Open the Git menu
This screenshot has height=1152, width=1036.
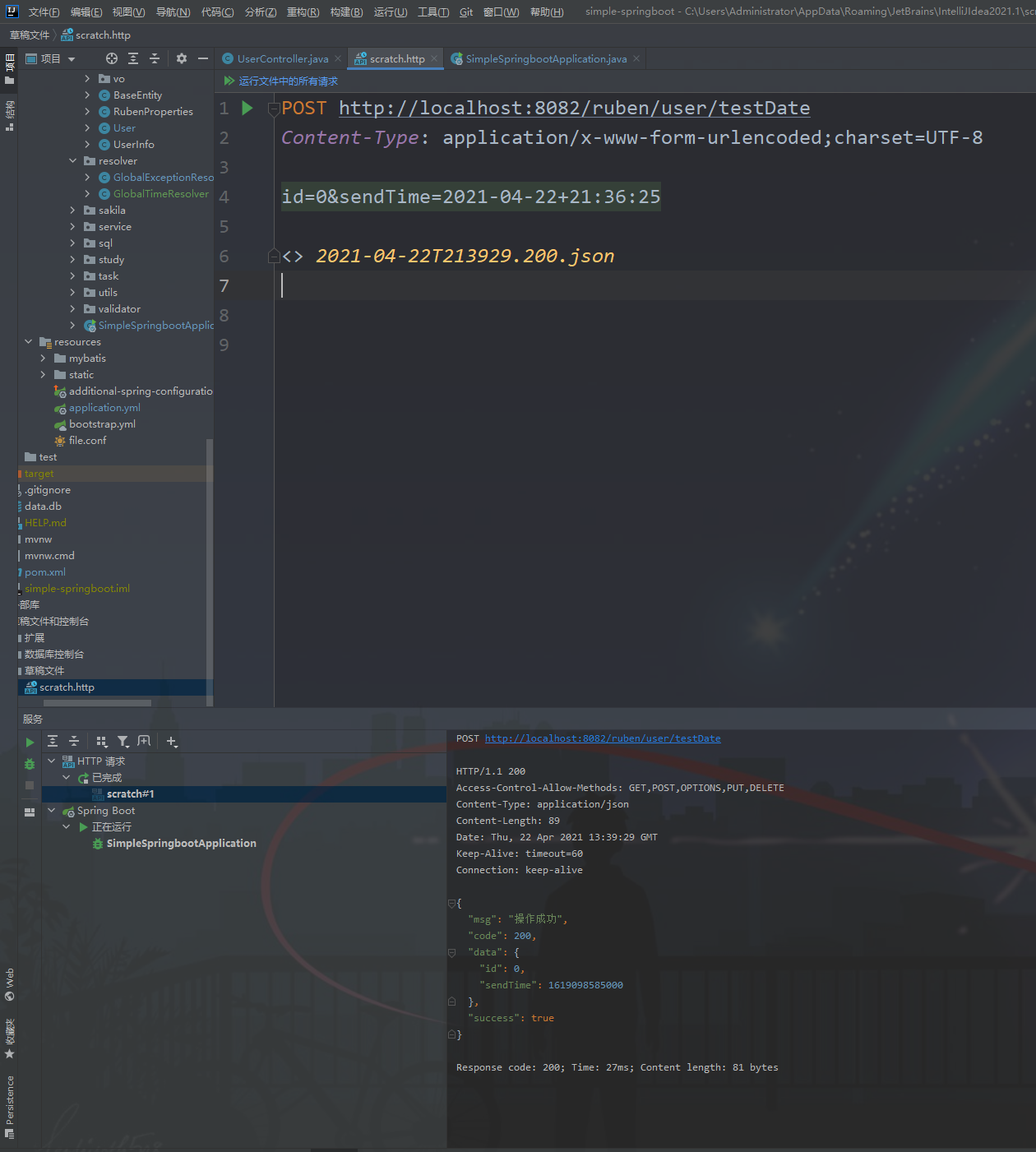(x=465, y=12)
